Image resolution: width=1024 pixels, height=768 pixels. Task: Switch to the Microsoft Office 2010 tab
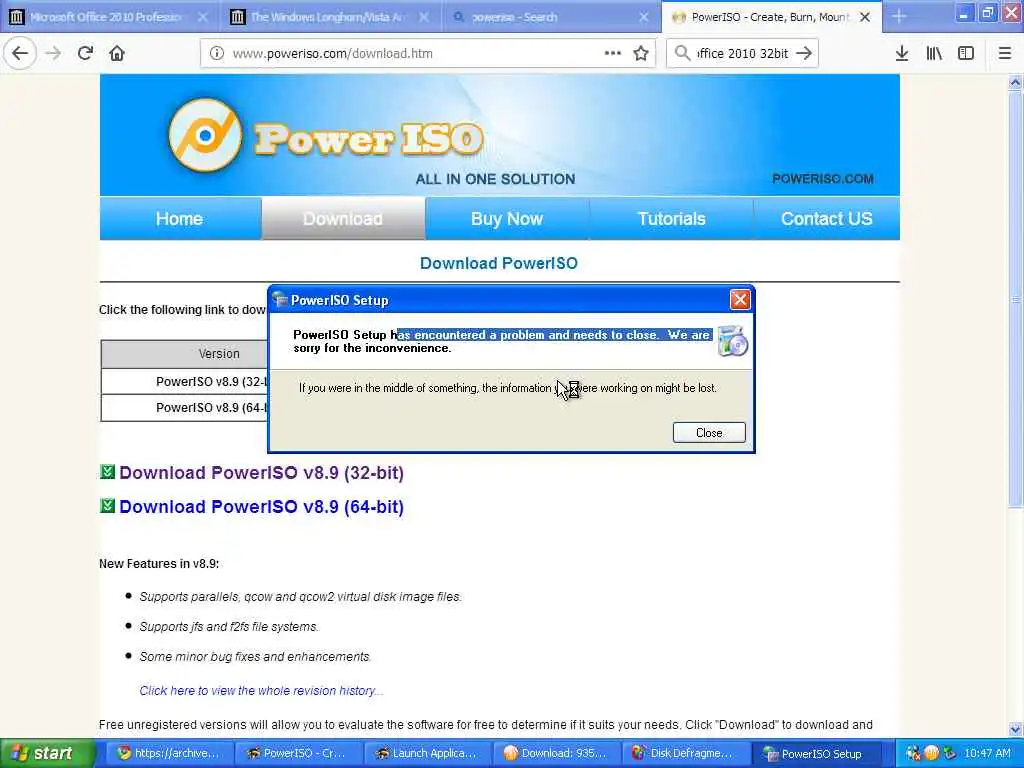pyautogui.click(x=110, y=17)
